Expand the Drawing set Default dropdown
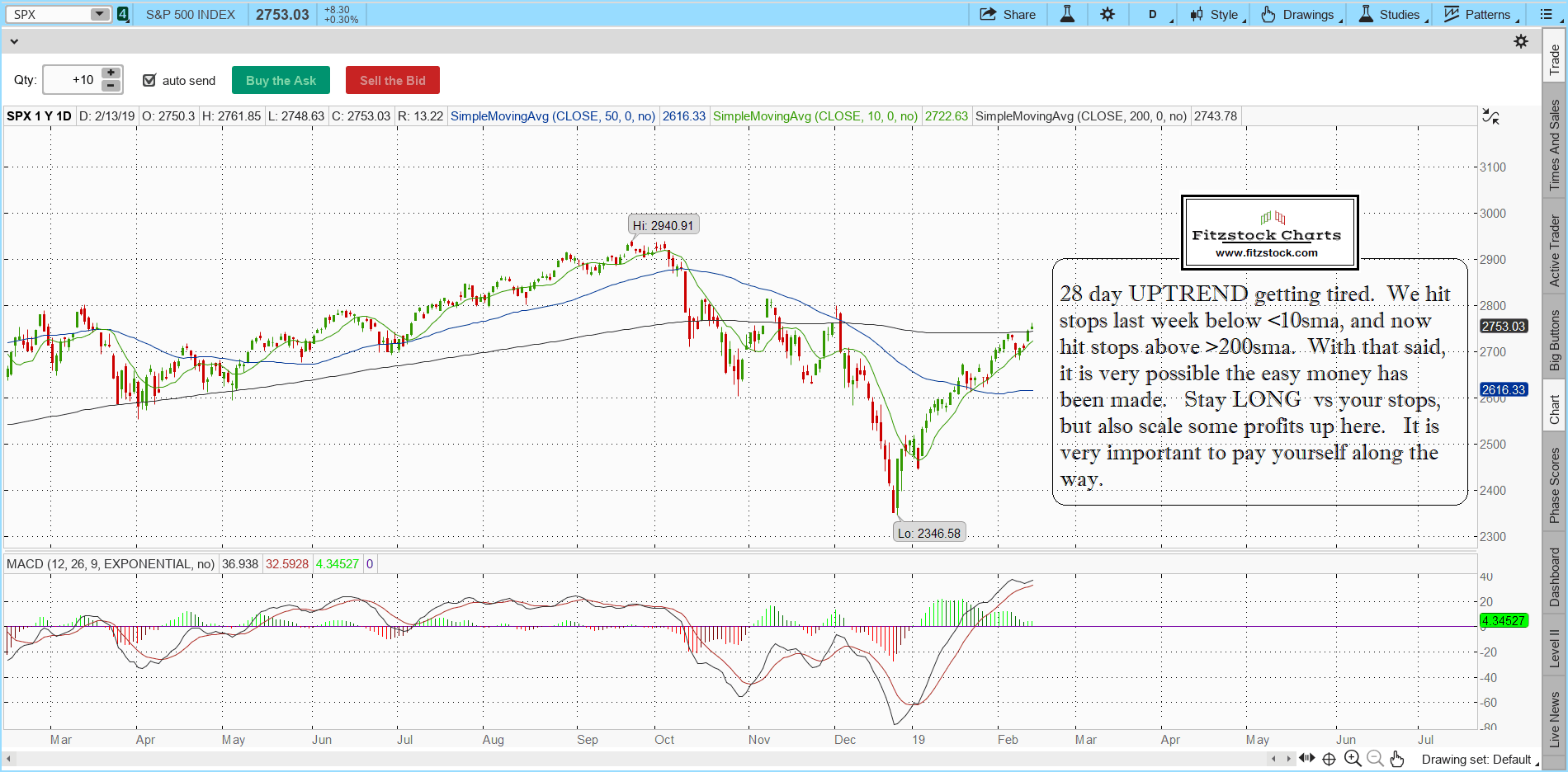1568x772 pixels. tap(1476, 760)
